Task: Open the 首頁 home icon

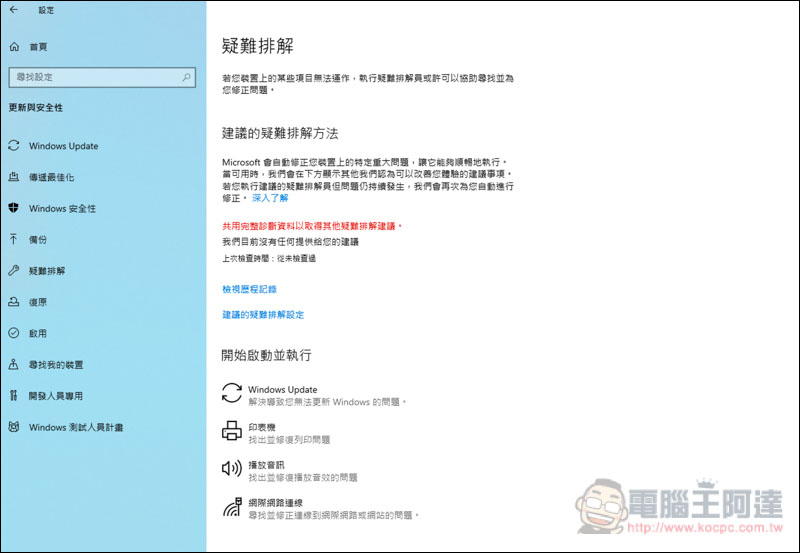Action: pos(14,47)
